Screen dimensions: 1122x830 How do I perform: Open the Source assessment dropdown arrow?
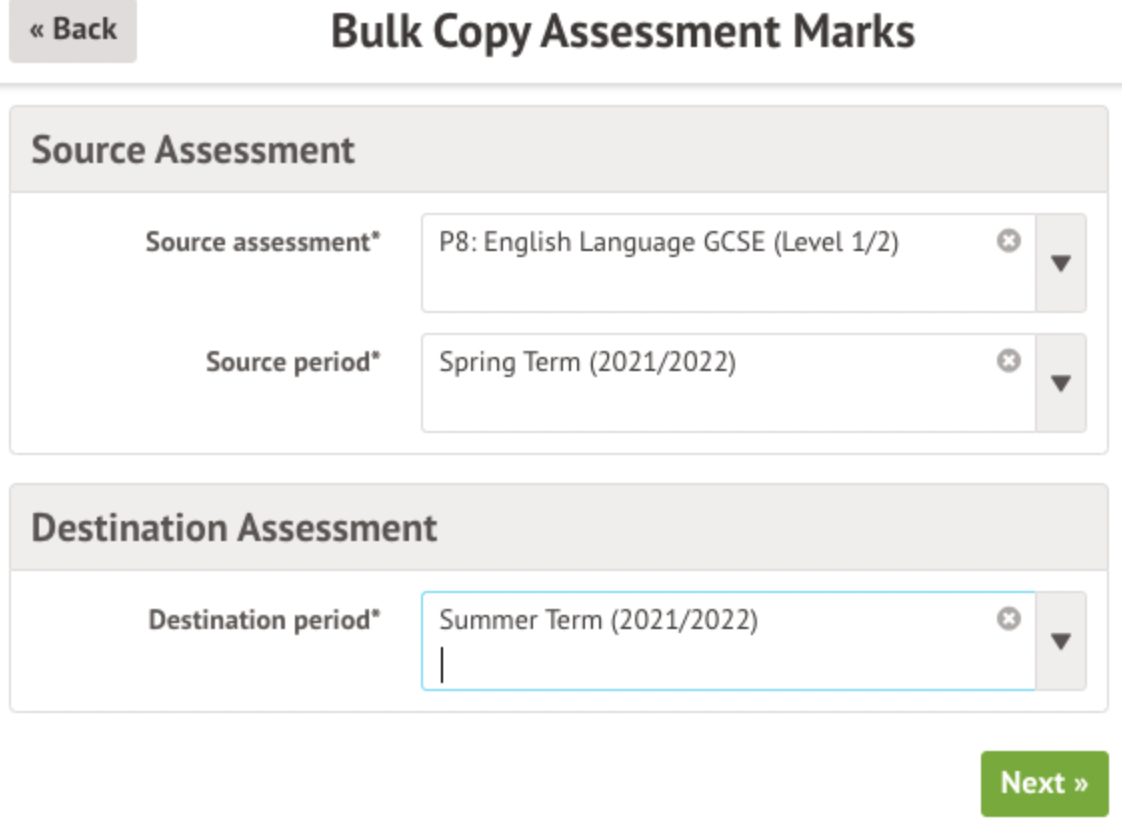[1061, 263]
